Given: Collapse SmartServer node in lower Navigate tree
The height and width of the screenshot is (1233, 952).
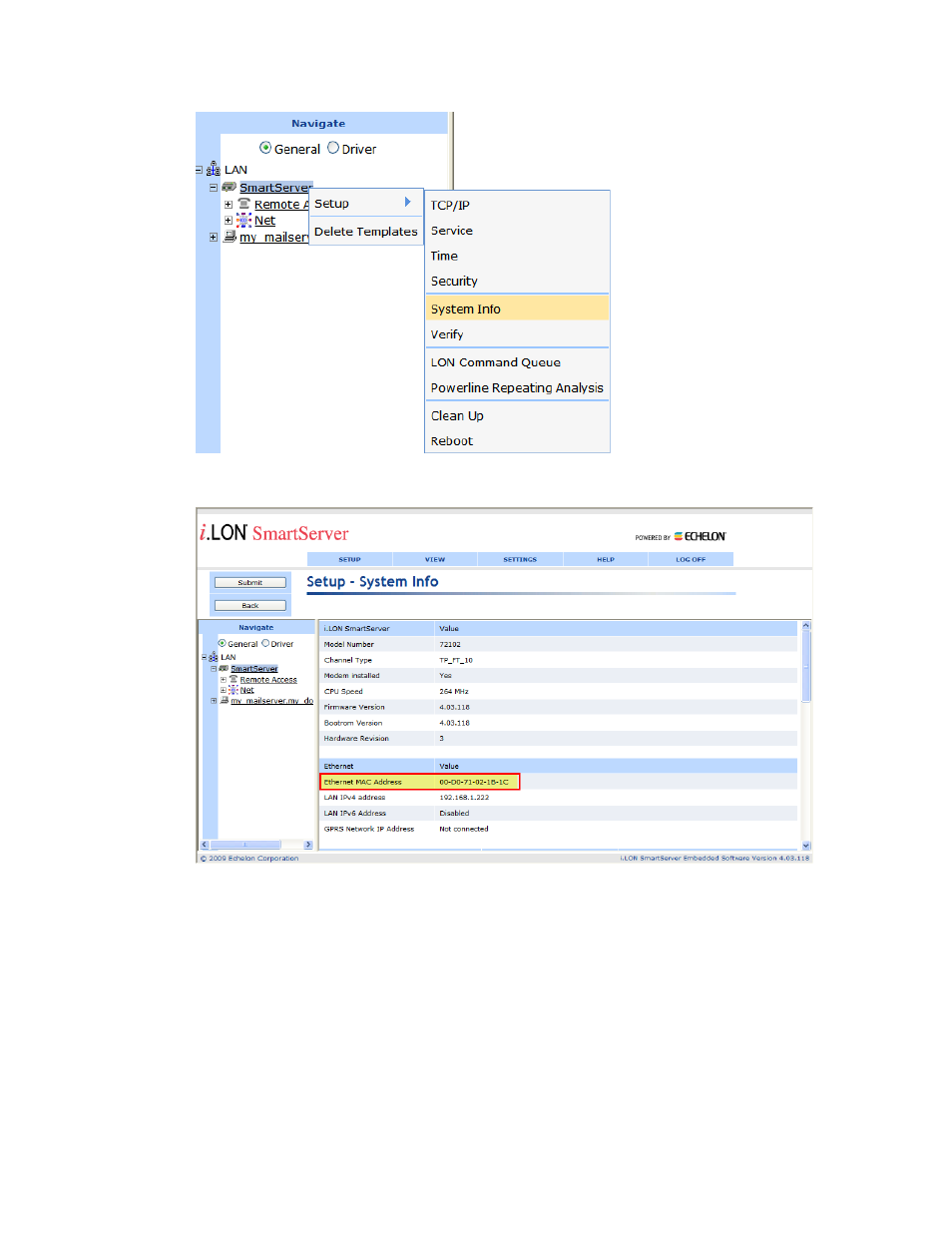Looking at the screenshot, I should [214, 668].
